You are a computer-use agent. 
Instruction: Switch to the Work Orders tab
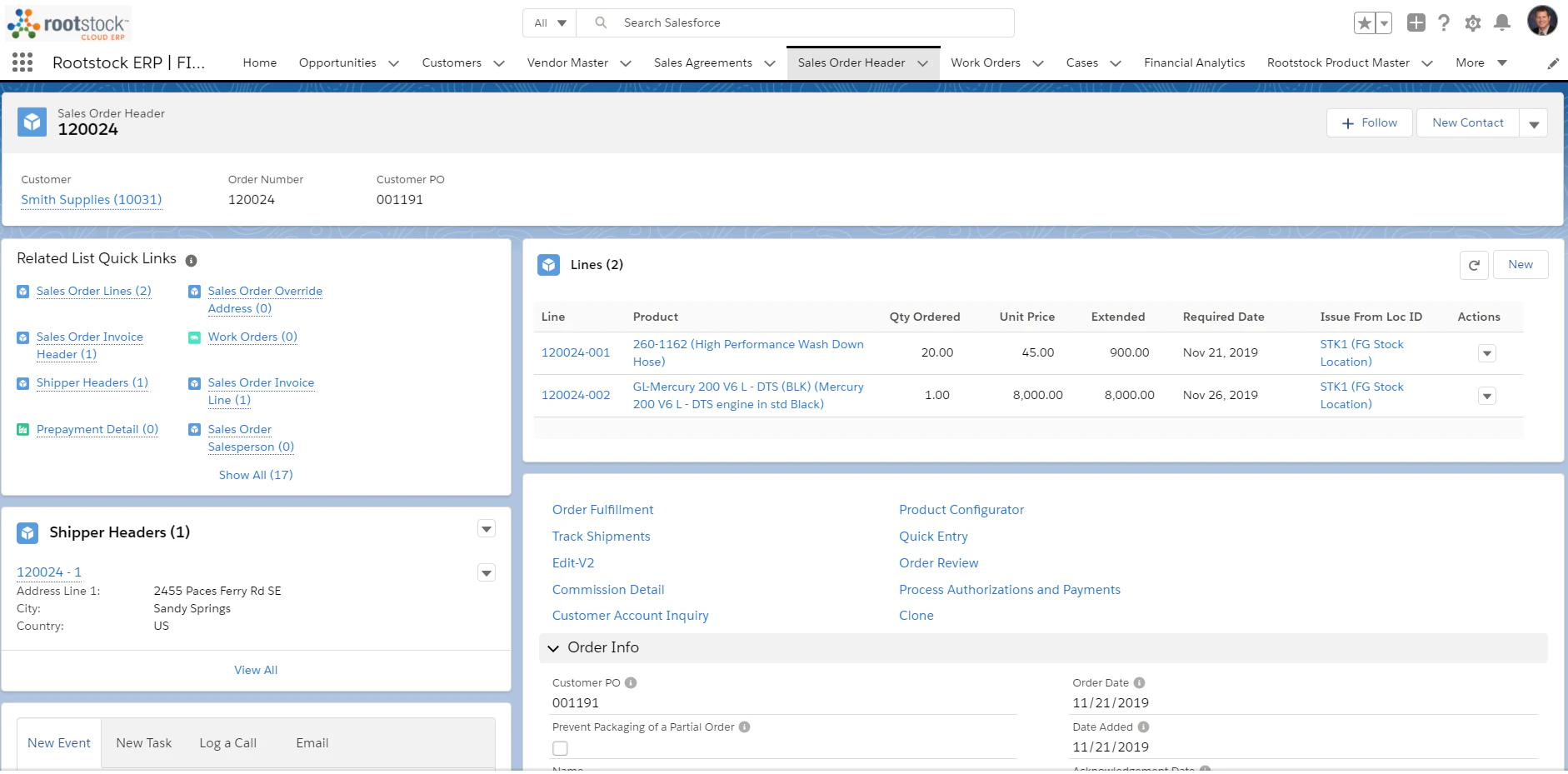pos(986,62)
